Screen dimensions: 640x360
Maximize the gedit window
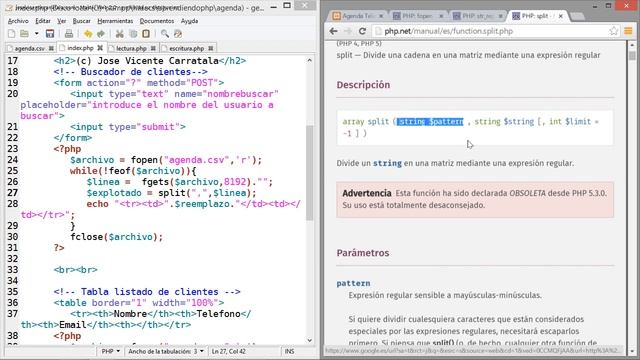[287, 5]
